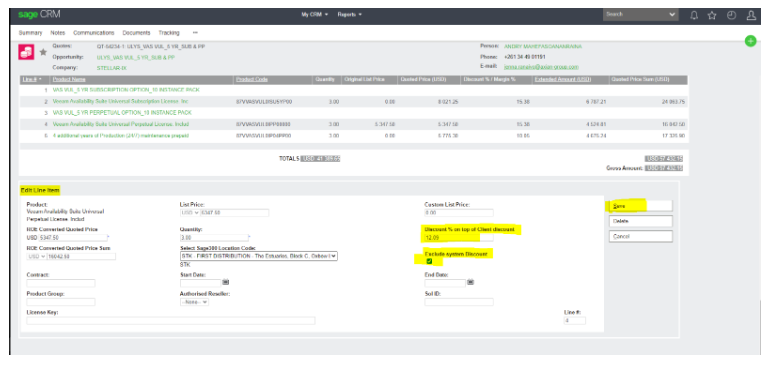This screenshot has width=773, height=372.
Task: Click the pink quote entity icon
Action: click(x=27, y=52)
